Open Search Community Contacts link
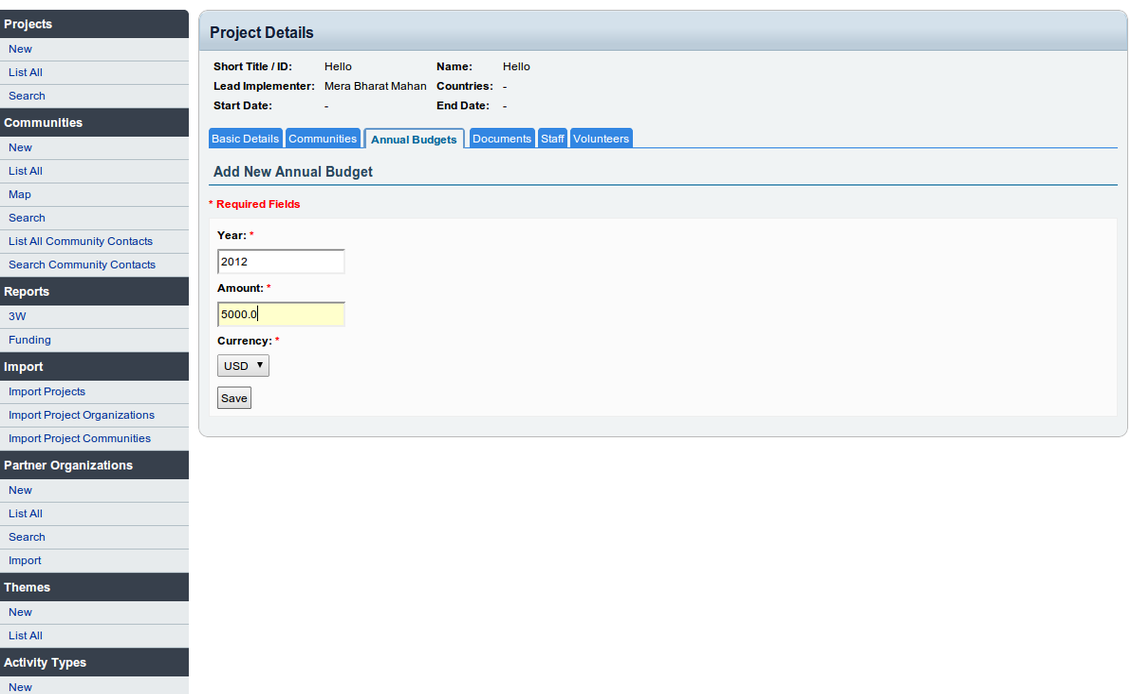The image size is (1131, 694). click(82, 265)
